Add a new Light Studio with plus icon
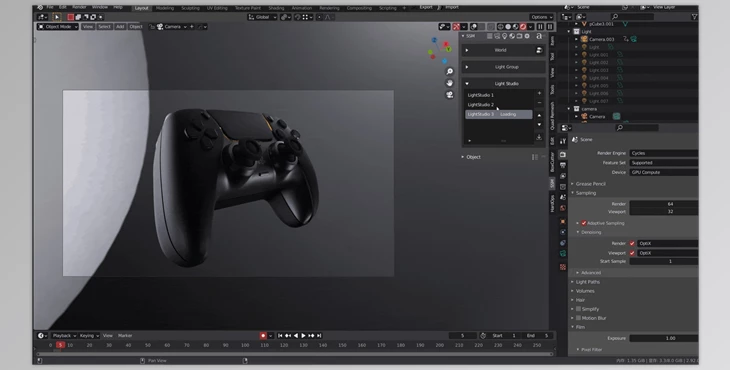 tap(539, 93)
